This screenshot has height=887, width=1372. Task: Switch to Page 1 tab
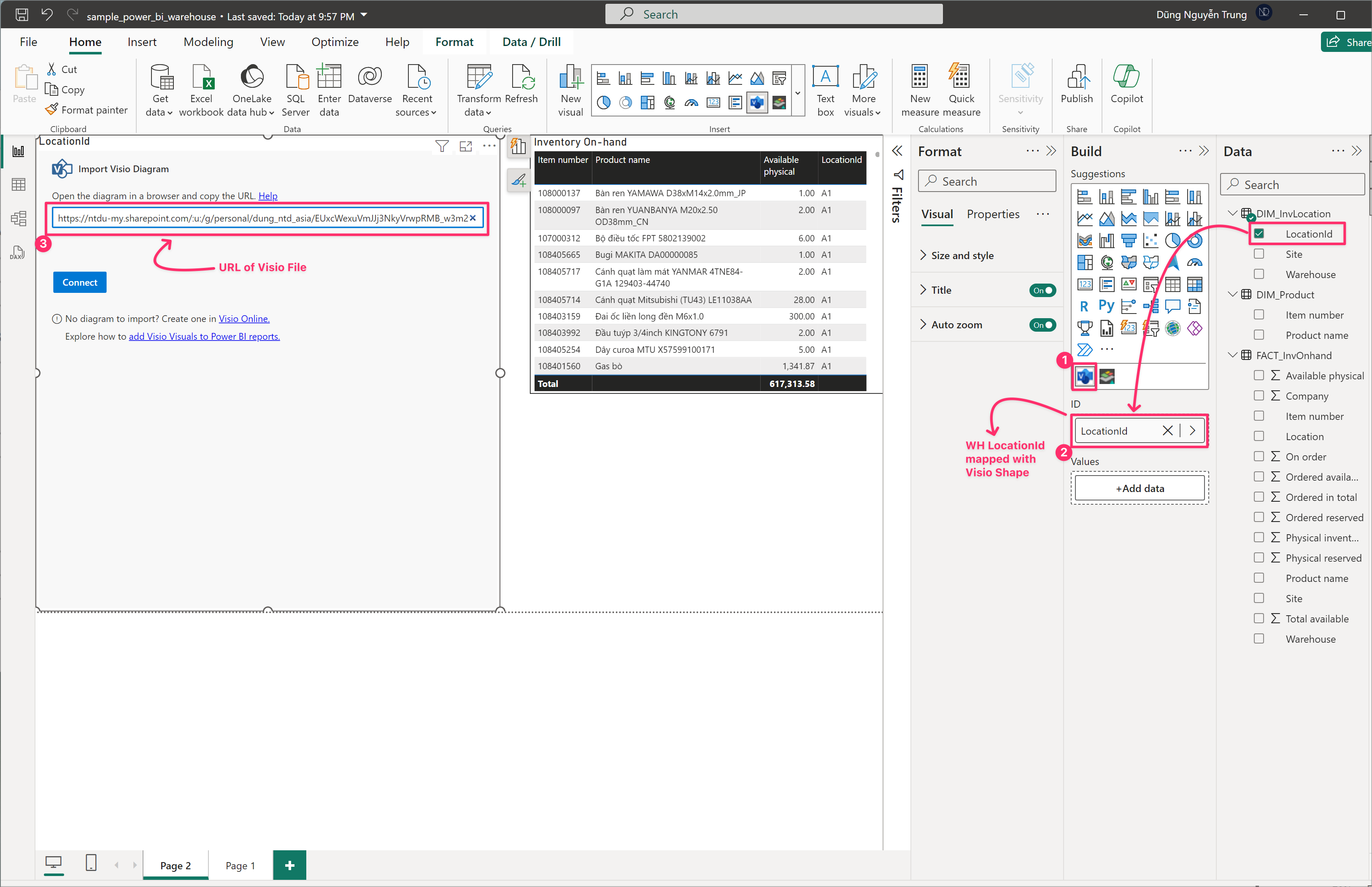pyautogui.click(x=240, y=865)
